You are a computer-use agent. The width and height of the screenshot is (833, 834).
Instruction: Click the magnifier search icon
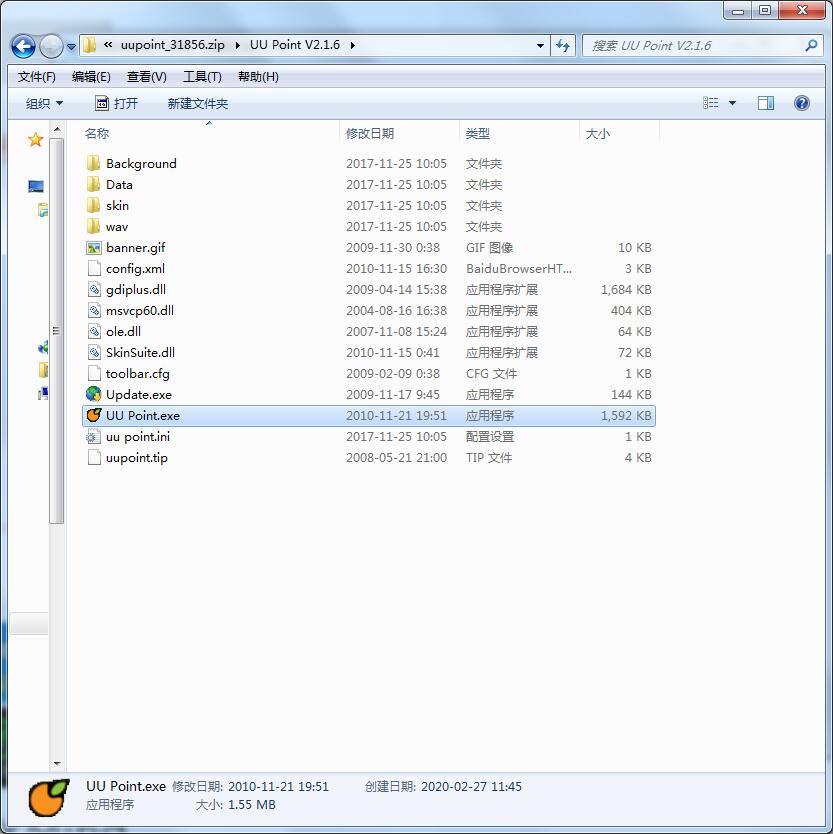click(811, 46)
